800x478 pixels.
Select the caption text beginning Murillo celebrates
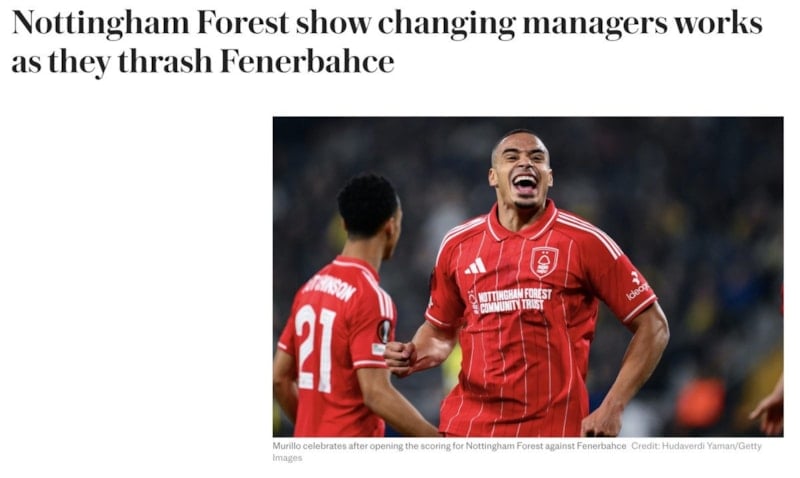(449, 446)
